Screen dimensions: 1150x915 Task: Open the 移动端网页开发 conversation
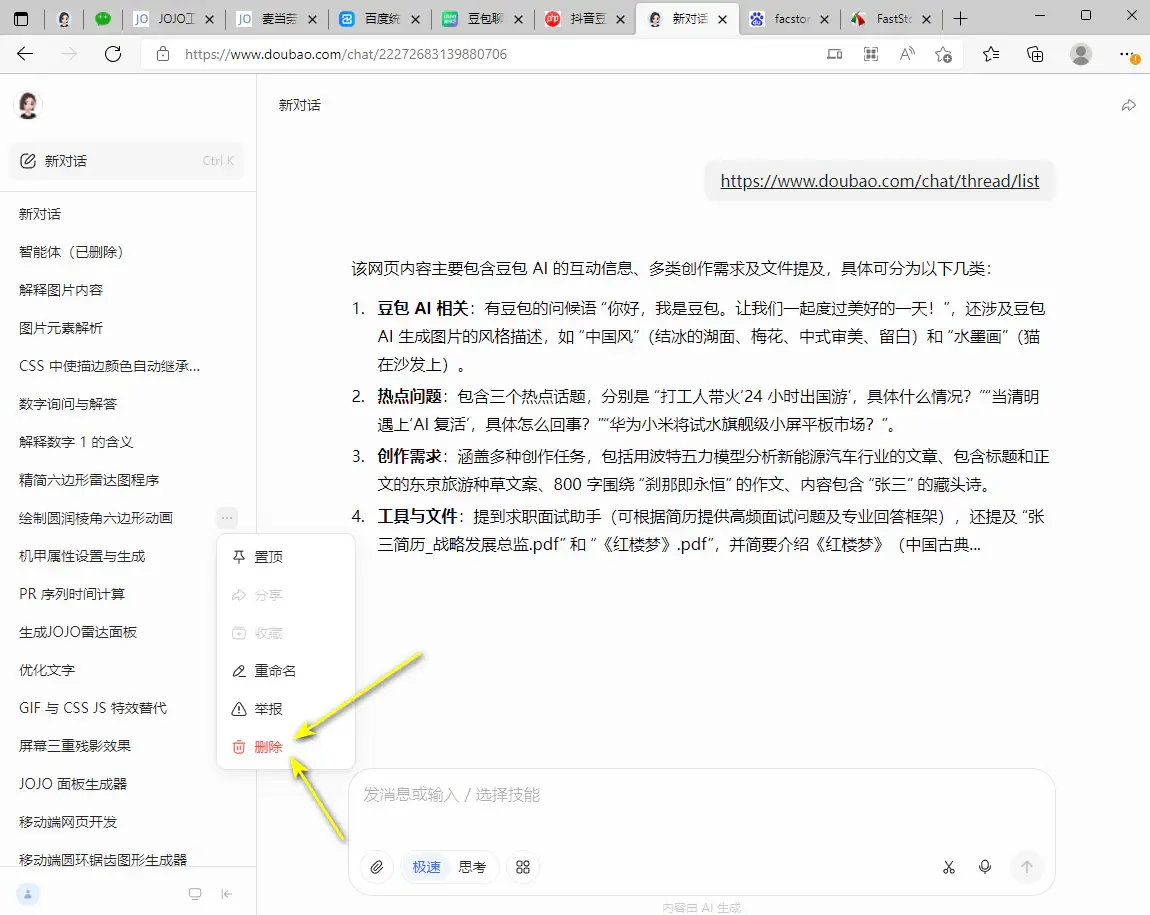[x=128, y=822]
